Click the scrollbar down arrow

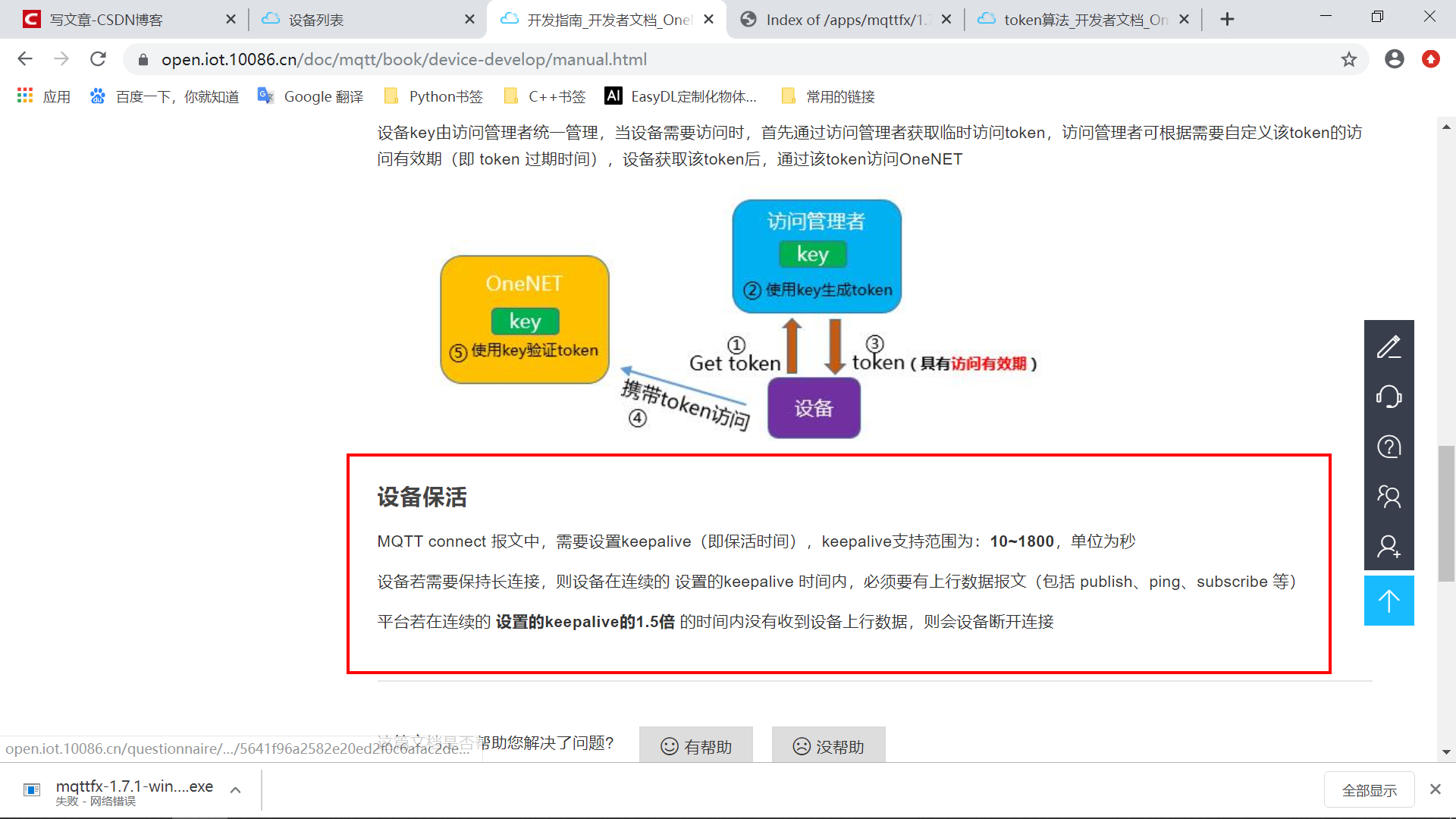(1446, 752)
